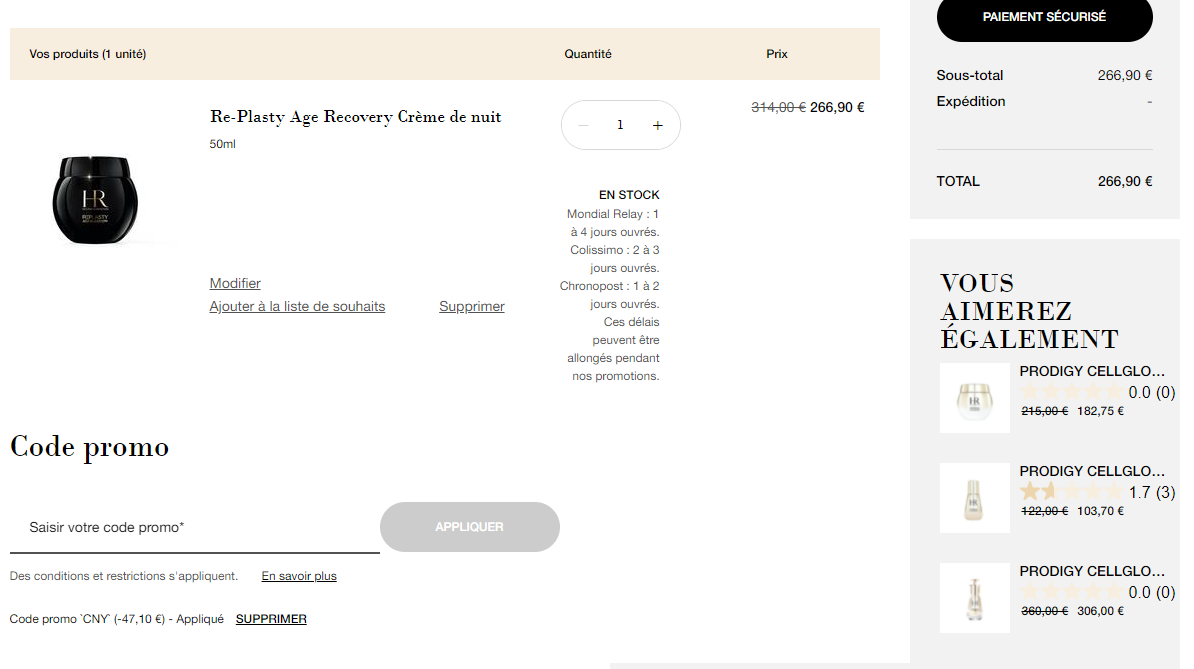Viewport: 1194px width, 669px height.
Task: Click the discounted price 266,90 € in product row
Action: 837,107
